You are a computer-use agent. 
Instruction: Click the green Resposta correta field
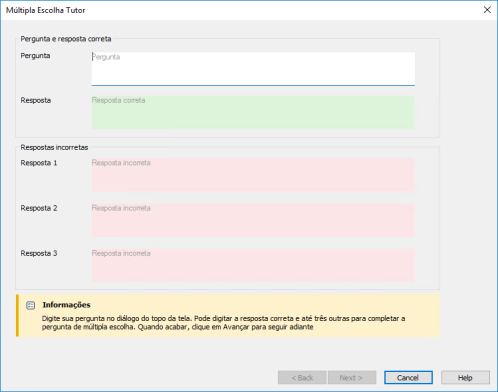(x=253, y=112)
